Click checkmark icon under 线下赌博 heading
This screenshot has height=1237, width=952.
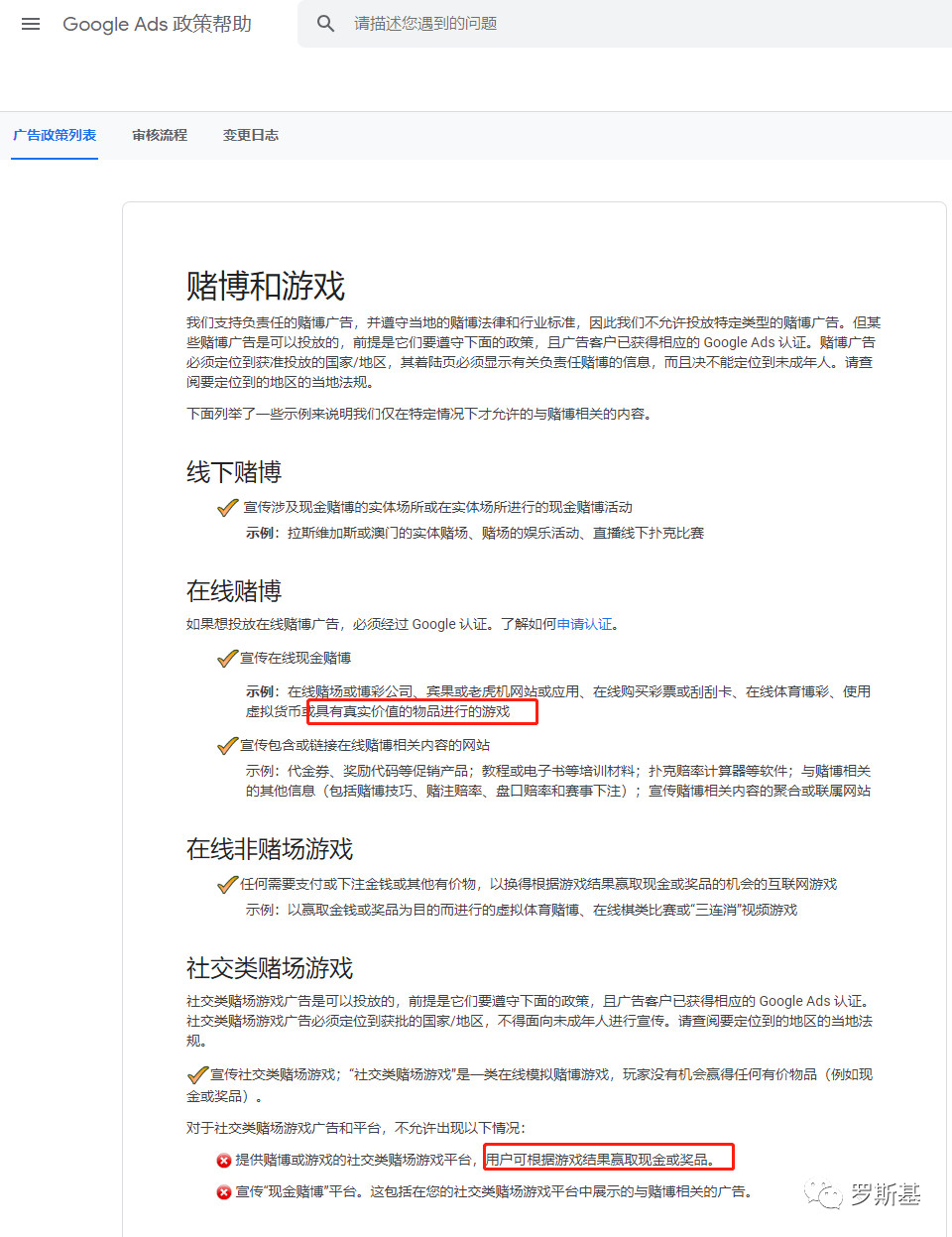227,508
